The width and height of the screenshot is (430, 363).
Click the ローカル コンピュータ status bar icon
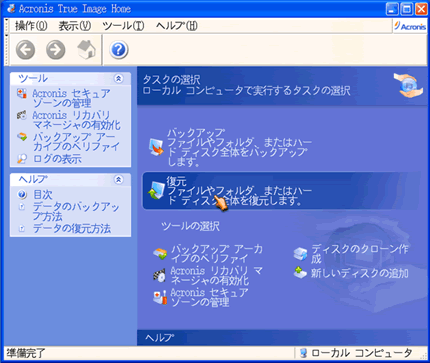[303, 353]
